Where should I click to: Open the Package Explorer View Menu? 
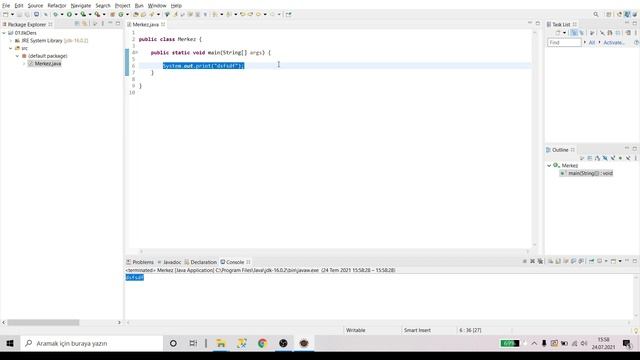[102, 24]
